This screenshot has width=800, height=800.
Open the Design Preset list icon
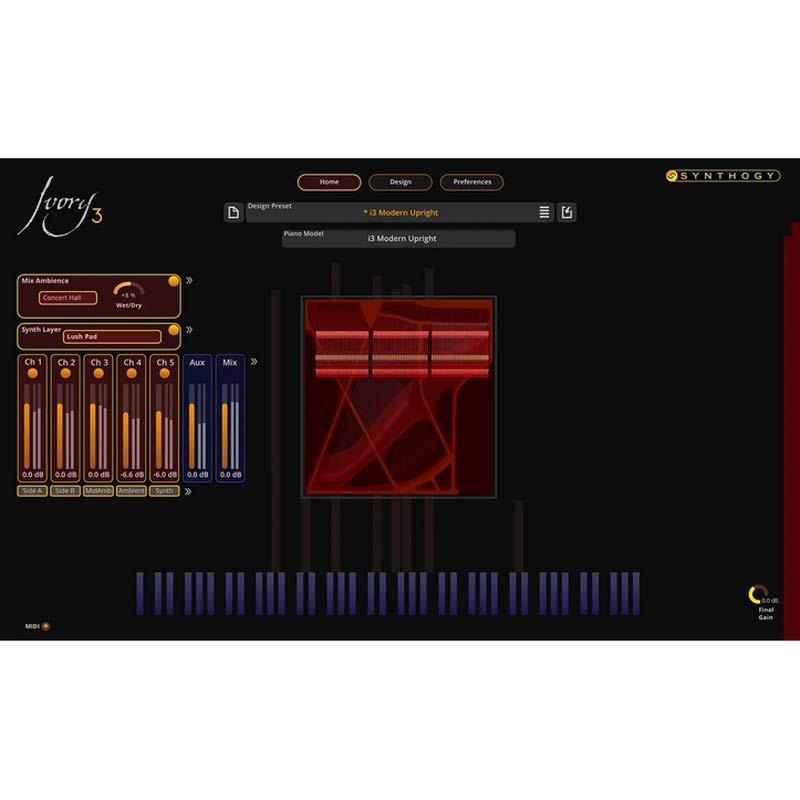[x=545, y=212]
